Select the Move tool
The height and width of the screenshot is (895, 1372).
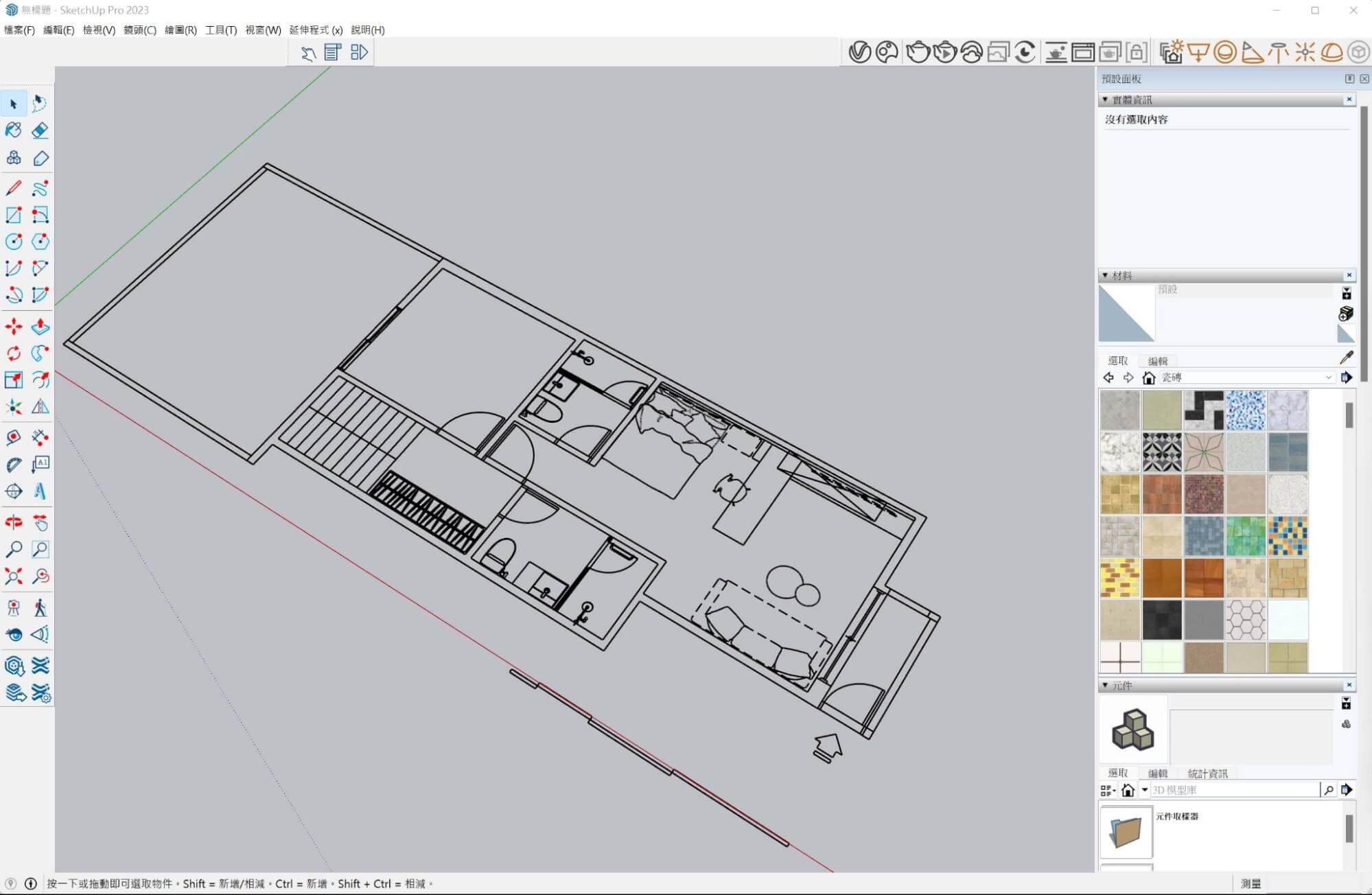[14, 327]
